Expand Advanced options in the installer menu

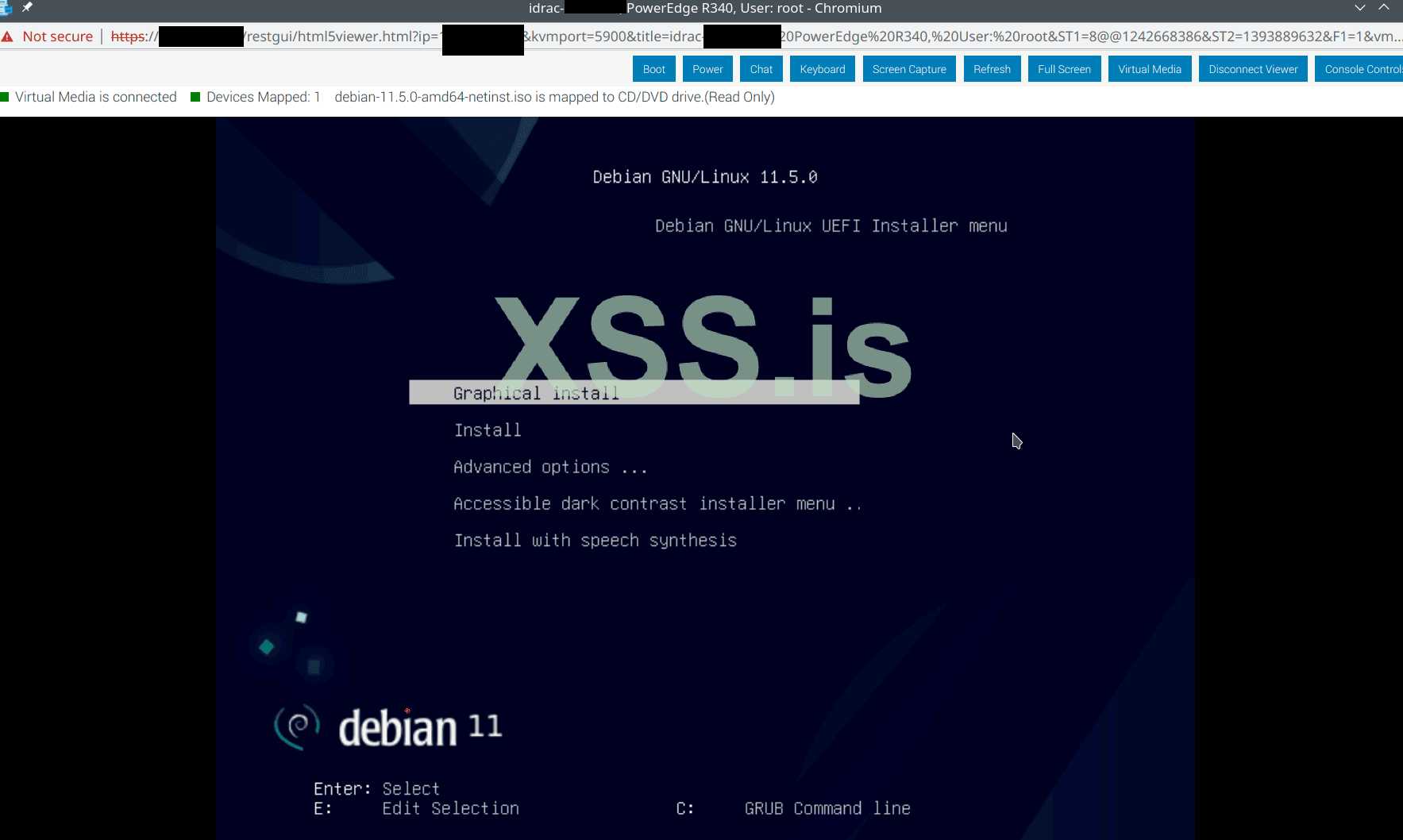(x=549, y=467)
